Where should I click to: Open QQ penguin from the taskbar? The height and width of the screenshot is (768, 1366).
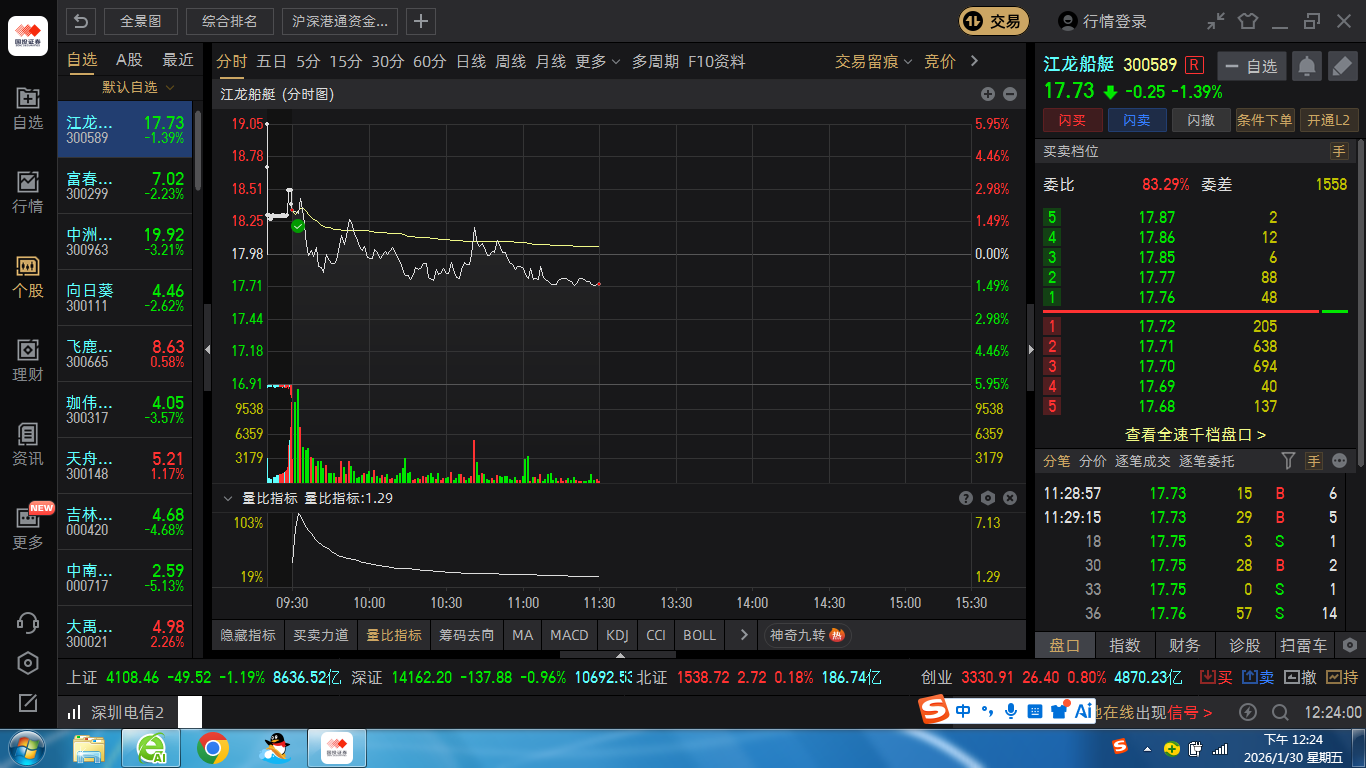274,748
